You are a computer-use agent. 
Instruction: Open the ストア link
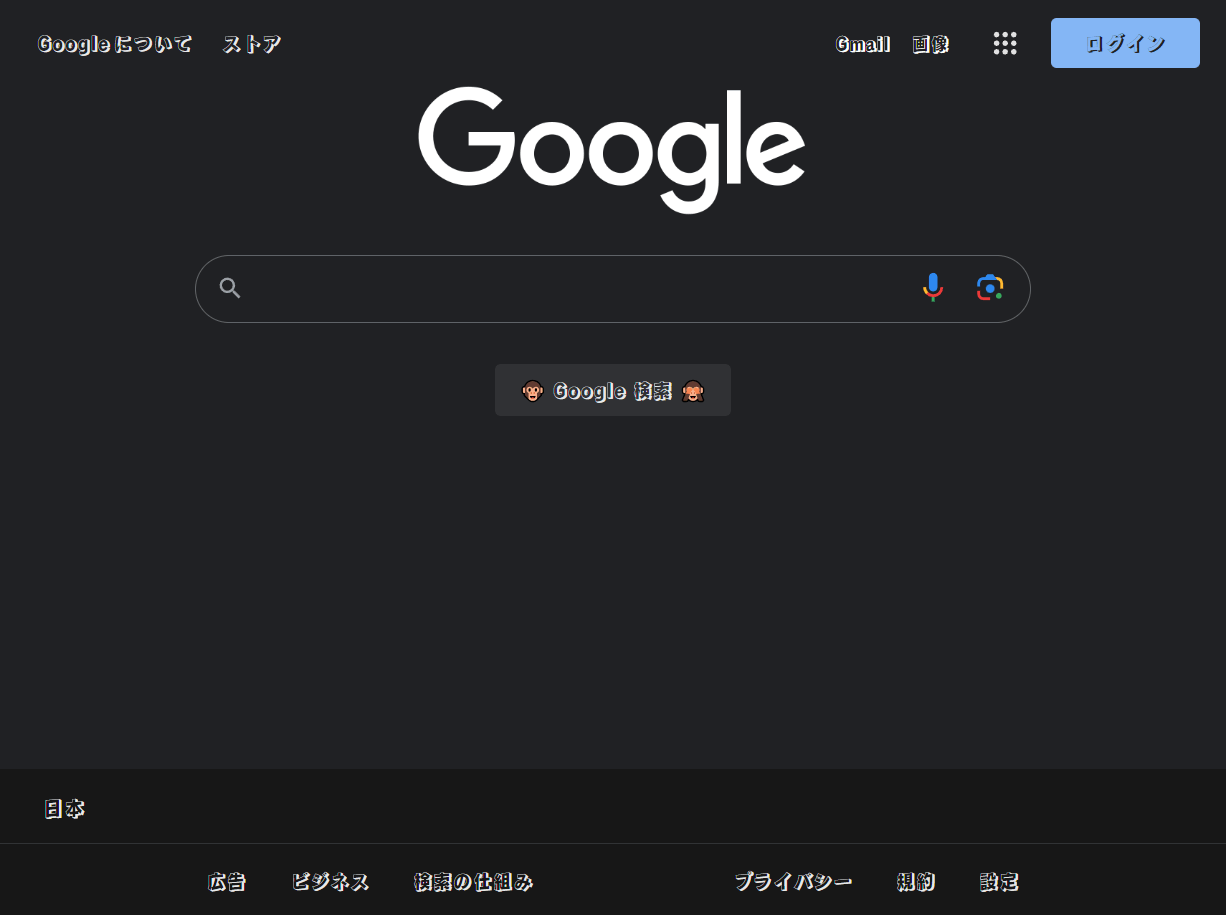(252, 44)
